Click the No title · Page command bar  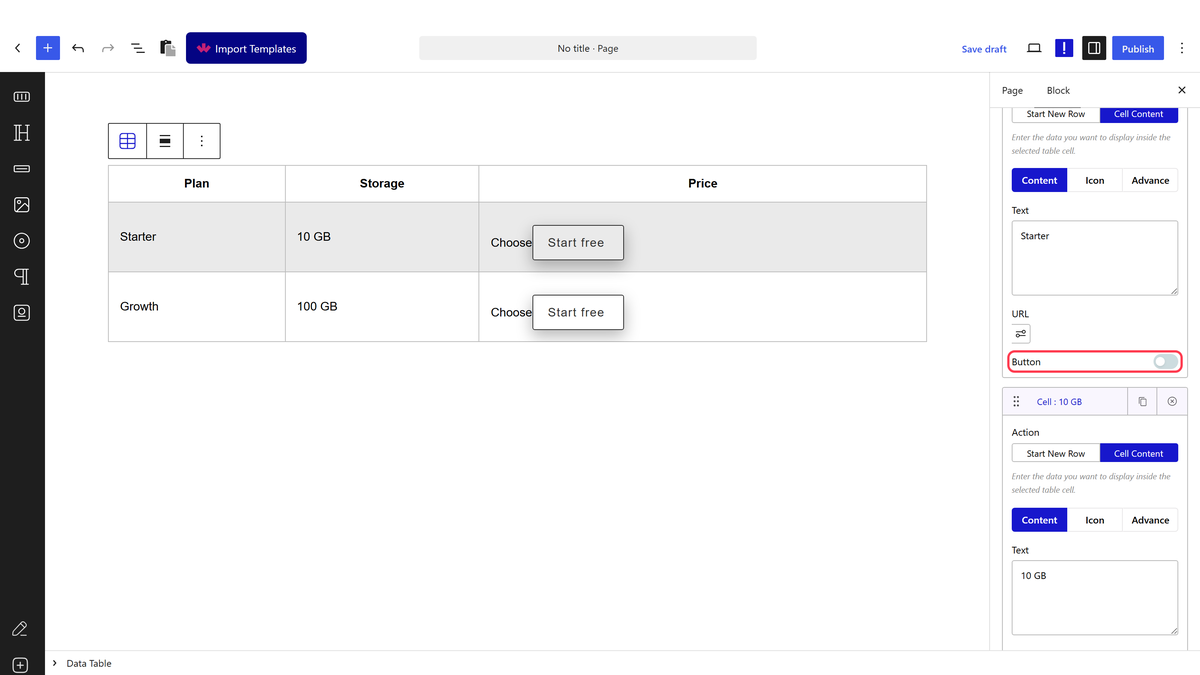pyautogui.click(x=588, y=48)
